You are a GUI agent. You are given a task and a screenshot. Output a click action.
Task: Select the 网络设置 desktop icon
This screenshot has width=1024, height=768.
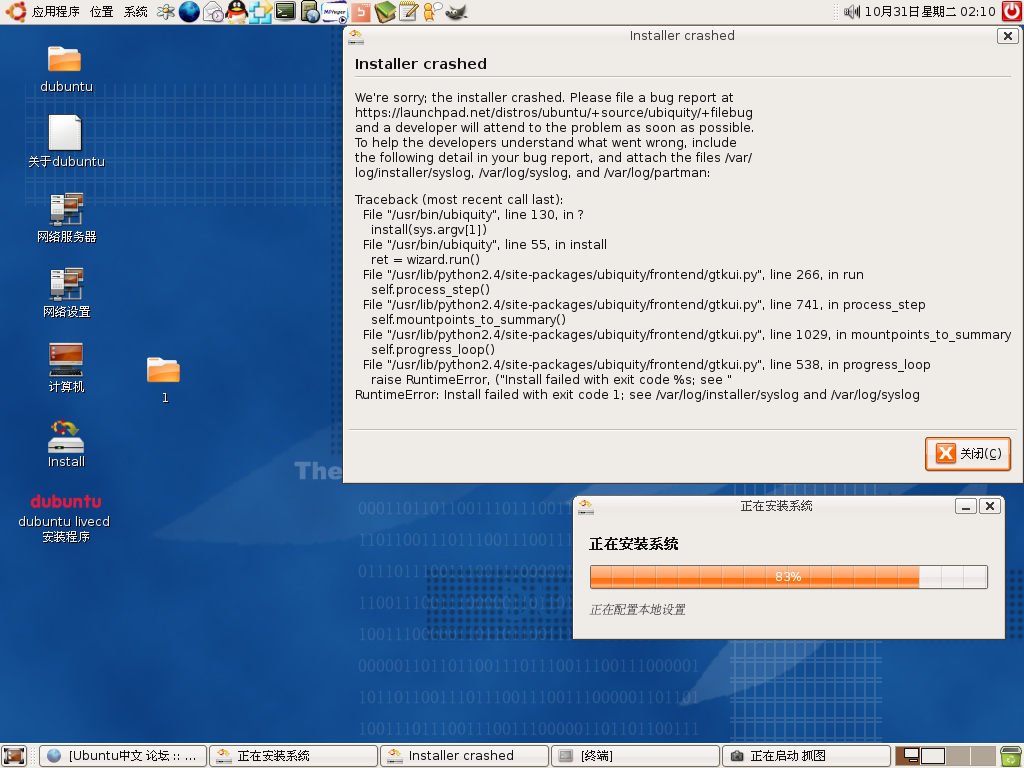pyautogui.click(x=66, y=293)
